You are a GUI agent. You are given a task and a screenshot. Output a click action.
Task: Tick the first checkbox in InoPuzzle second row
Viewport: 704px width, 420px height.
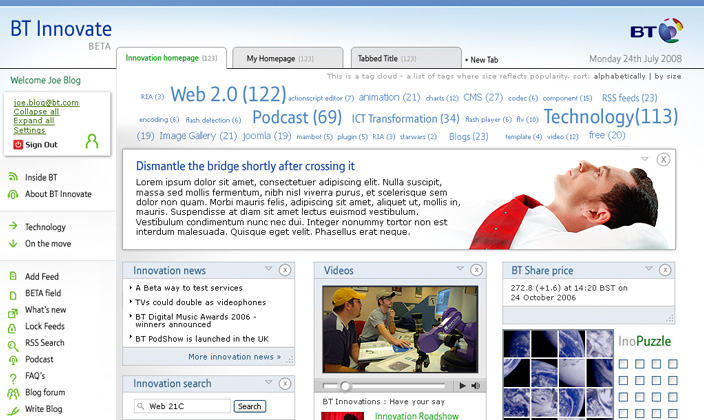click(623, 380)
